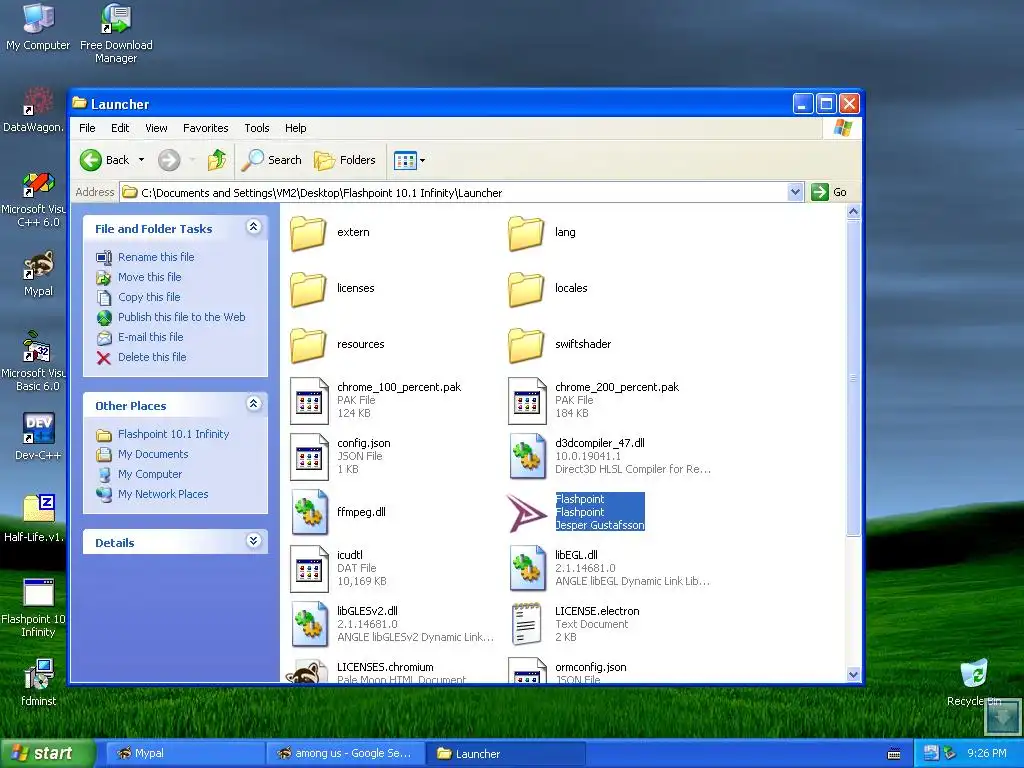The width and height of the screenshot is (1024, 768).
Task: Select the extern folder icon
Action: click(308, 233)
